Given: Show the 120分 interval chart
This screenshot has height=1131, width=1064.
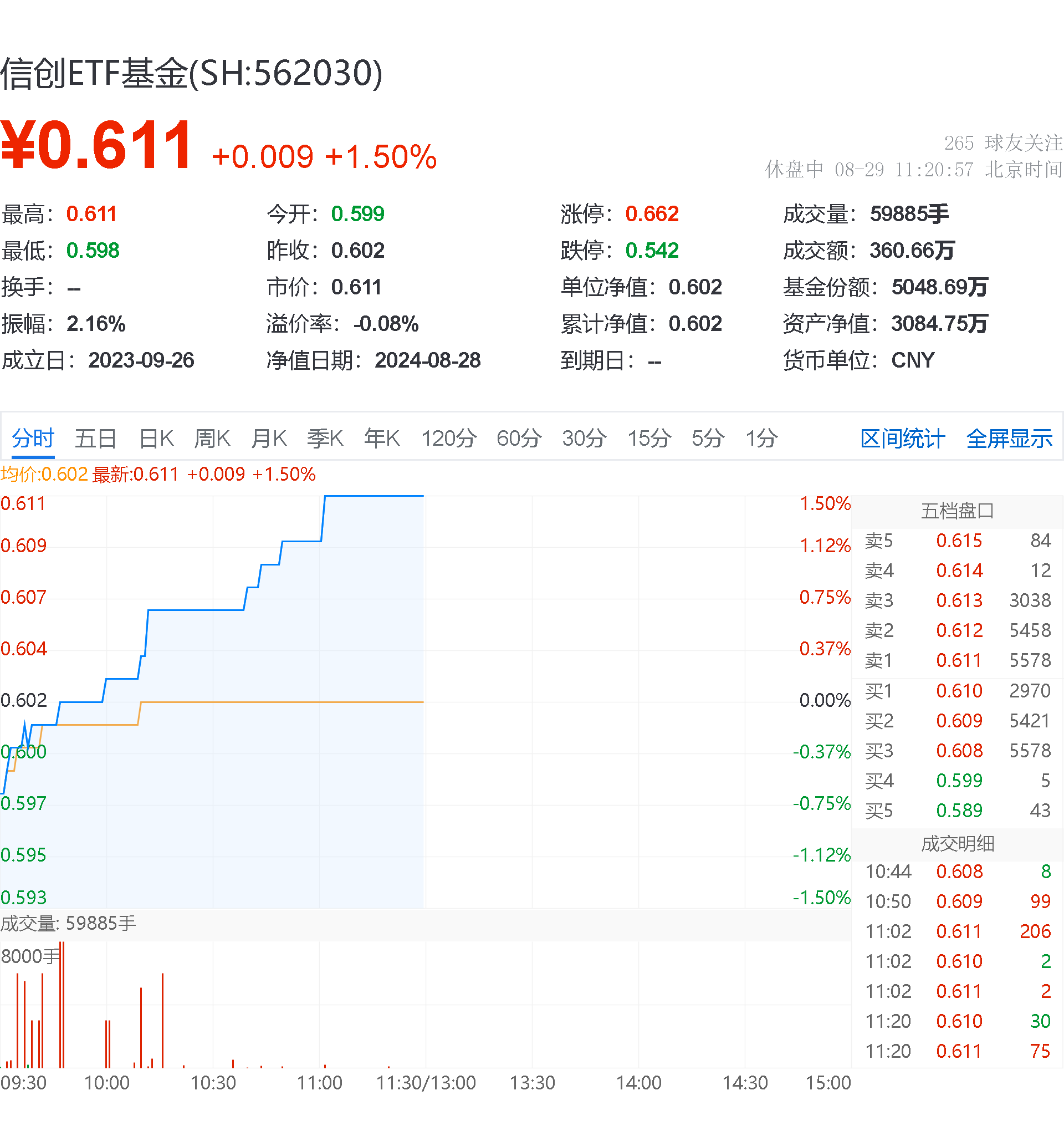Looking at the screenshot, I should (449, 439).
